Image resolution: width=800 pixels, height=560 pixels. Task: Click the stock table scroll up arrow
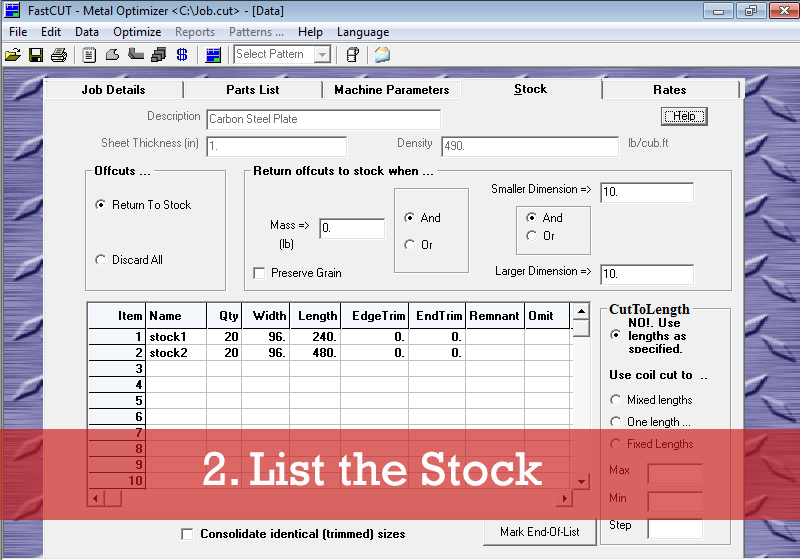click(581, 311)
